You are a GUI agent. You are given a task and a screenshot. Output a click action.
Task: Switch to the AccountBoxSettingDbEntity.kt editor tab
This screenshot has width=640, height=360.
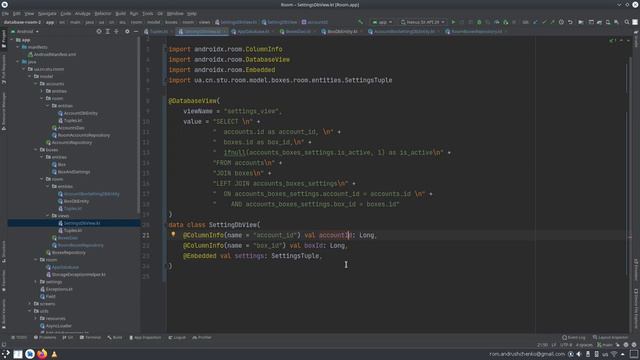(404, 31)
